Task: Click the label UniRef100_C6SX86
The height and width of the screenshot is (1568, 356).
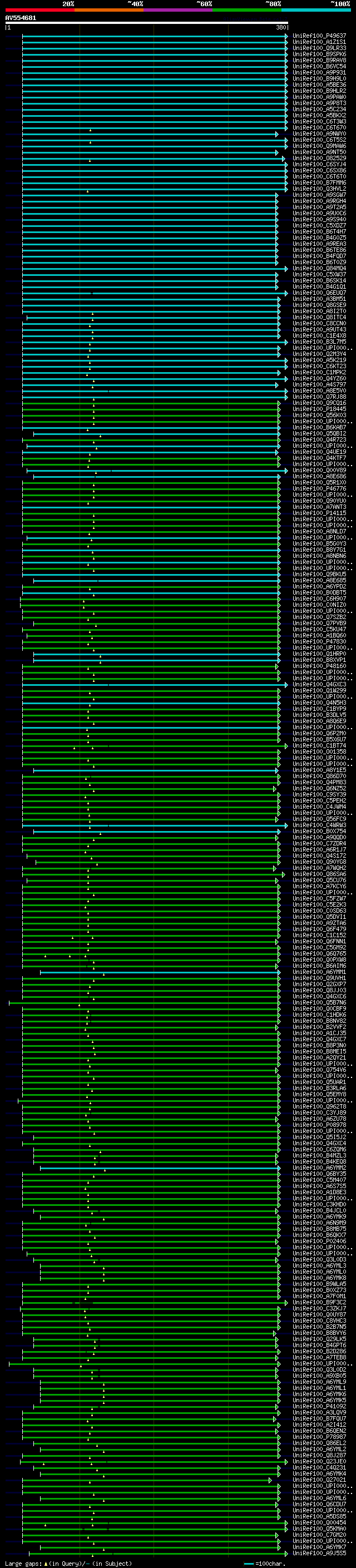Action: pyautogui.click(x=319, y=170)
